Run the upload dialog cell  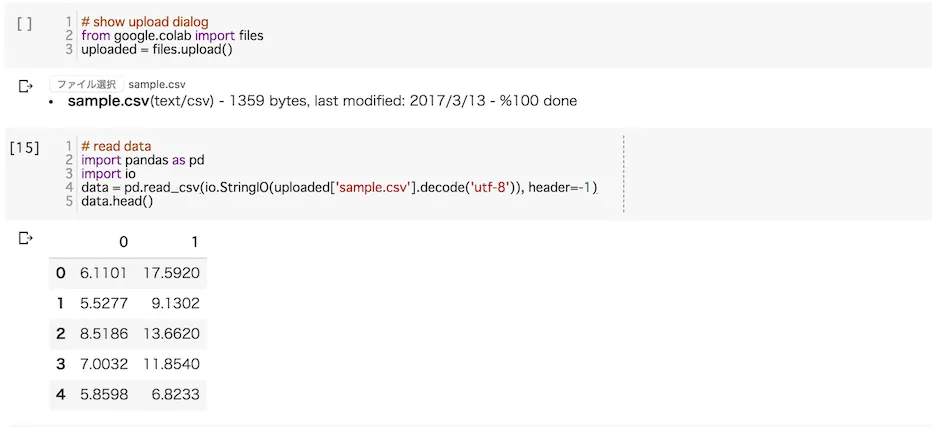[x=24, y=24]
